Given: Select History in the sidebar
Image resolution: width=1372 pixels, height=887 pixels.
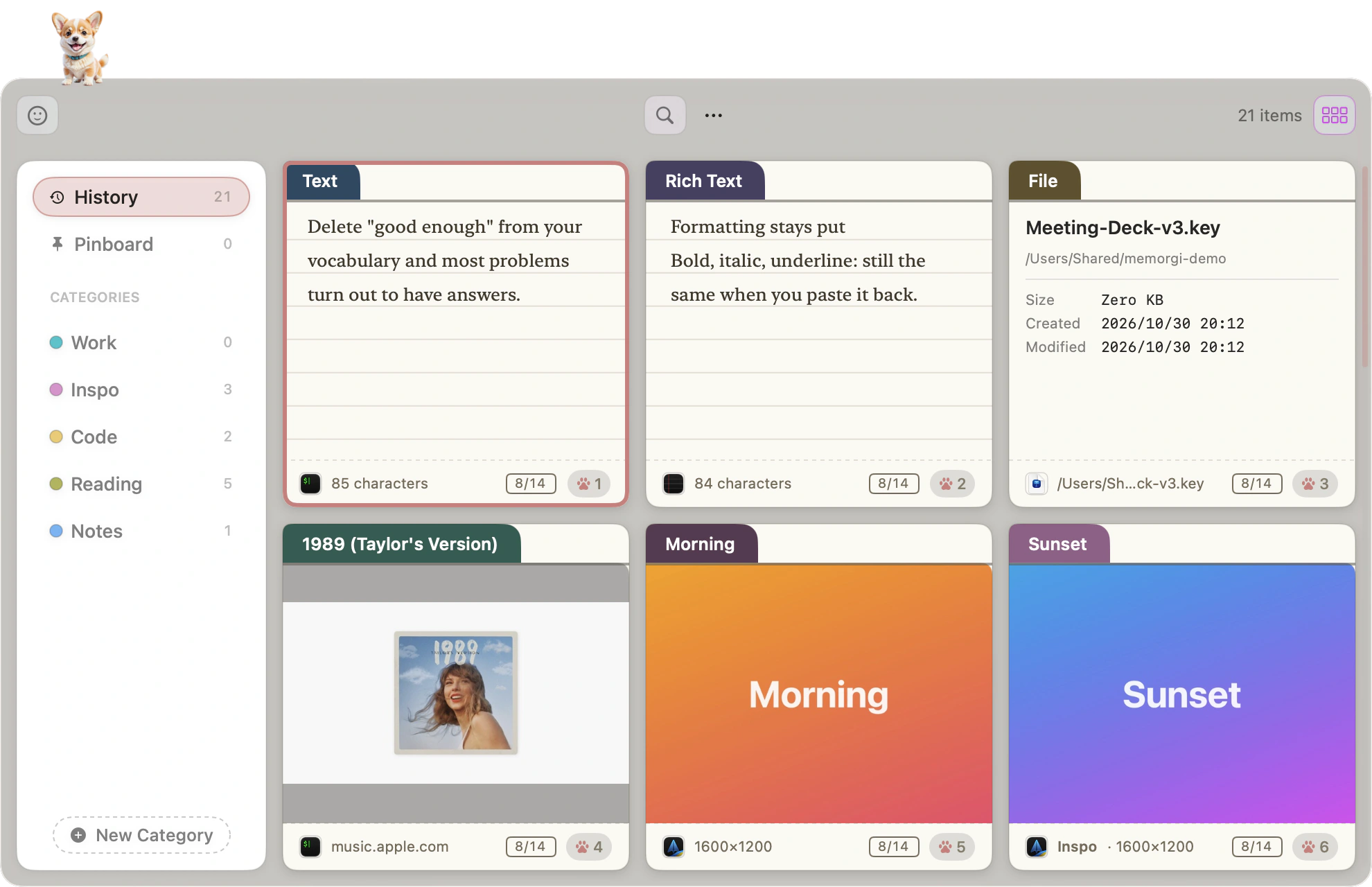Looking at the screenshot, I should point(141,197).
